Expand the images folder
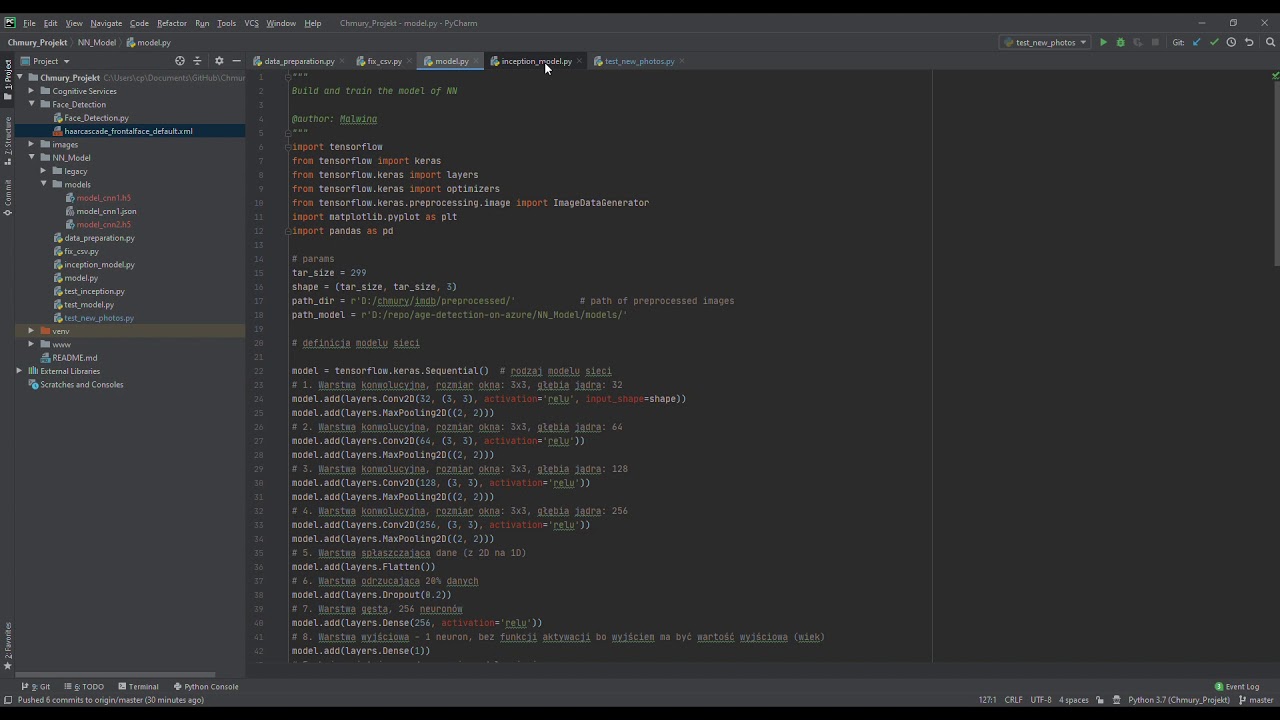 (x=31, y=144)
